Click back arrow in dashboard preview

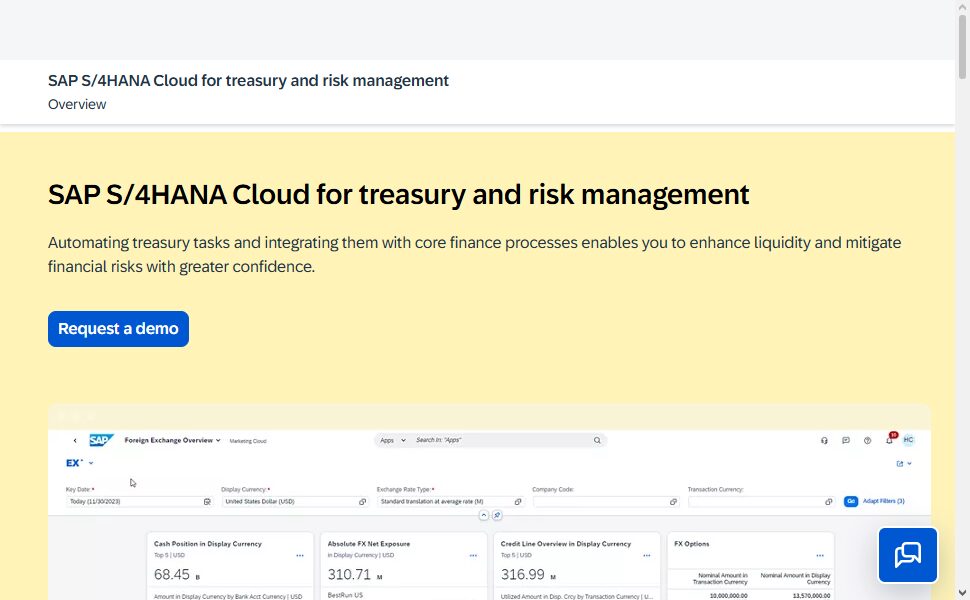[75, 440]
